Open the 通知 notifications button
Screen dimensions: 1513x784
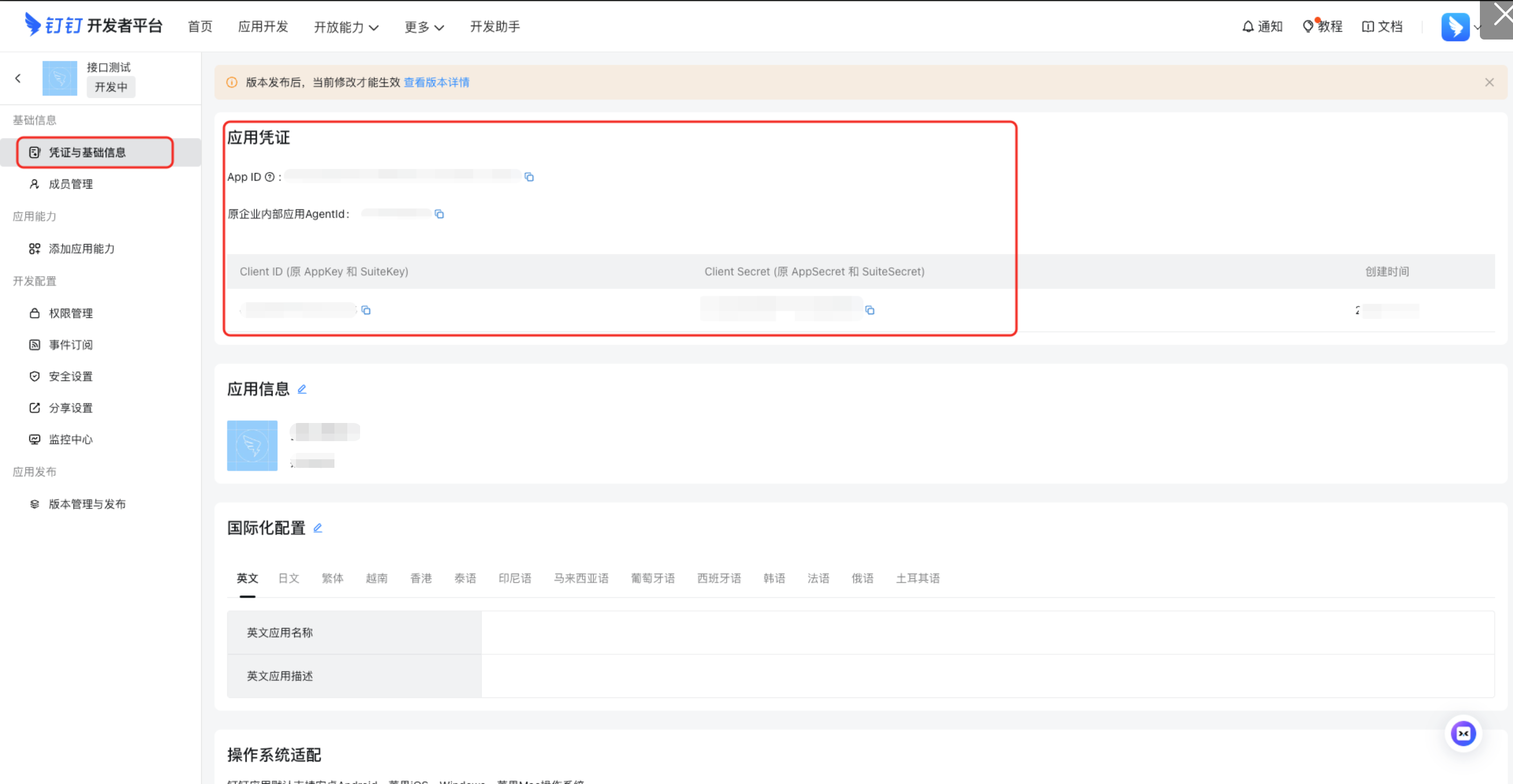click(1262, 26)
